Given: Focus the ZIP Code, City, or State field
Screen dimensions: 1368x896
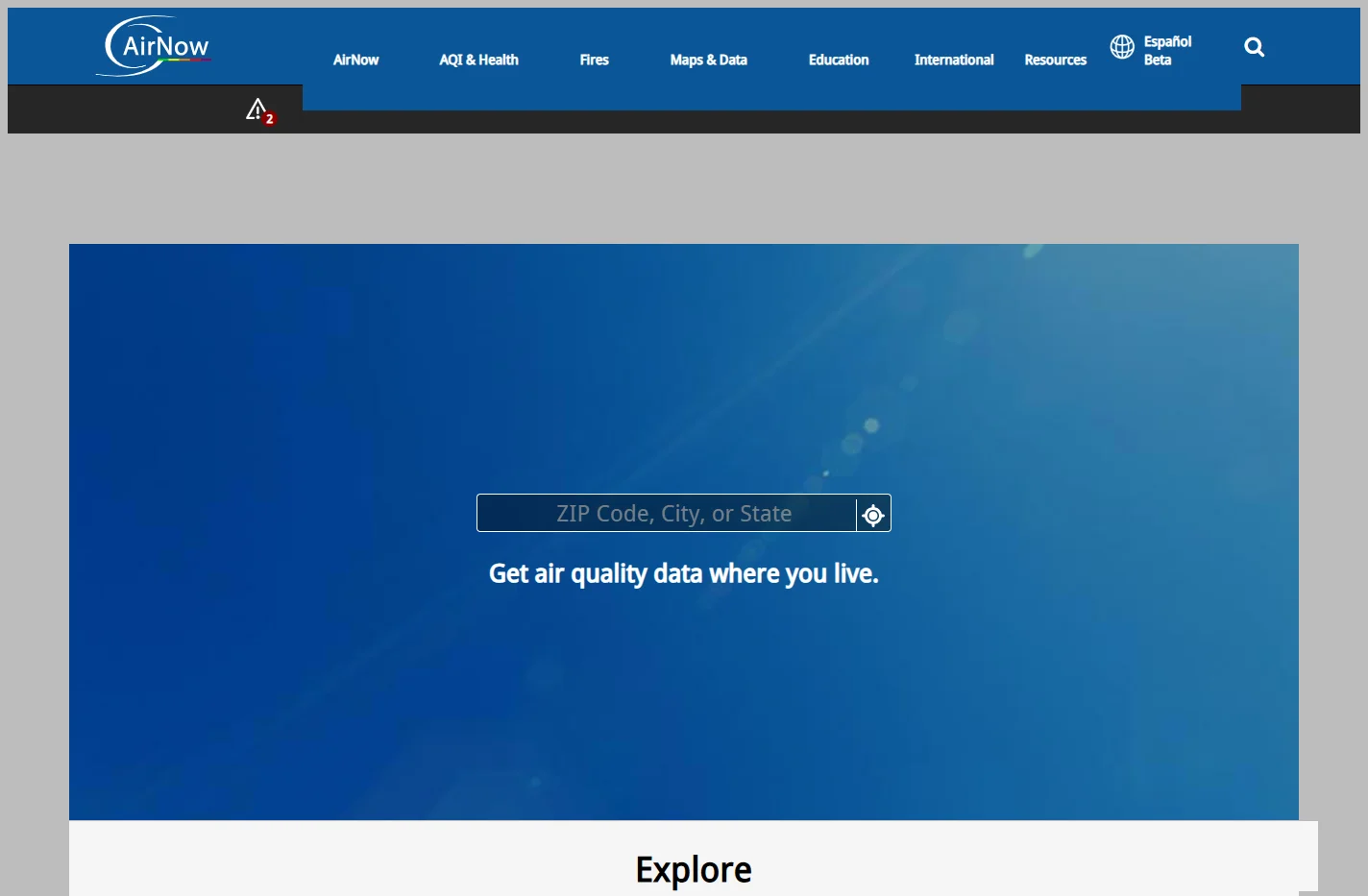Looking at the screenshot, I should click(x=667, y=514).
